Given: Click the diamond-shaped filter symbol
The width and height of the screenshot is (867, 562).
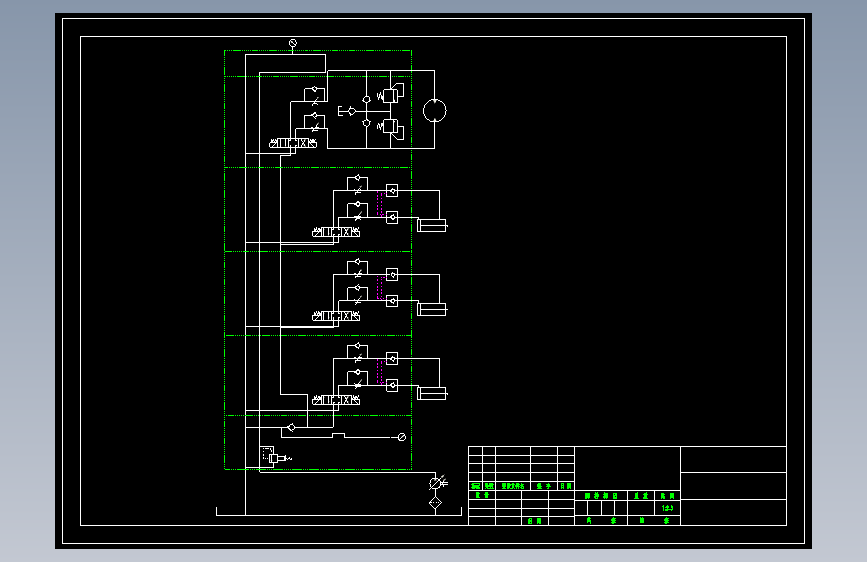Looking at the screenshot, I should (436, 503).
